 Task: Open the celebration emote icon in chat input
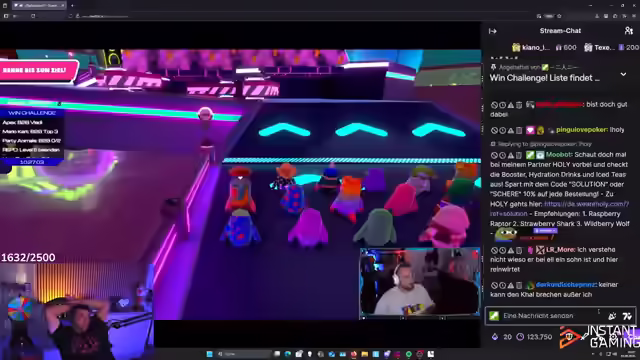click(x=612, y=316)
